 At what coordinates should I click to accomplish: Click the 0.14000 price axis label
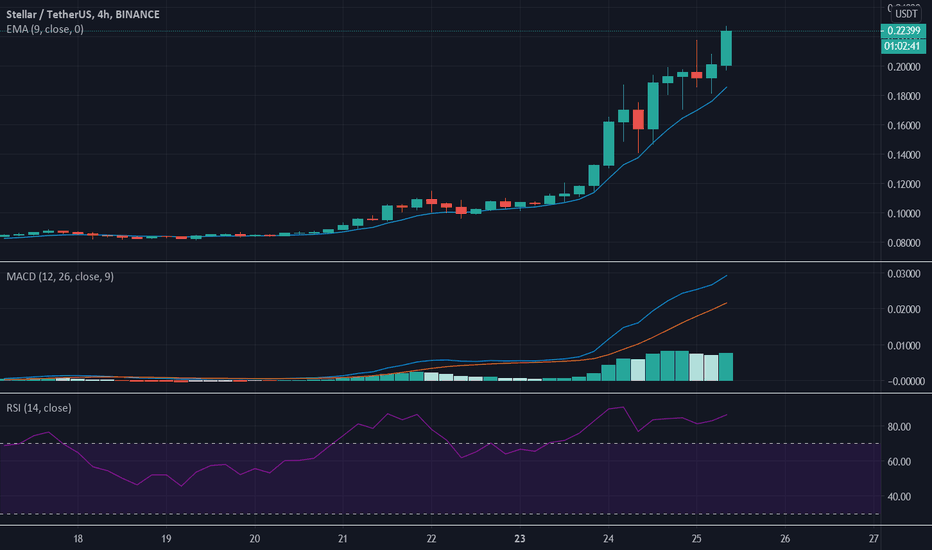pos(903,155)
